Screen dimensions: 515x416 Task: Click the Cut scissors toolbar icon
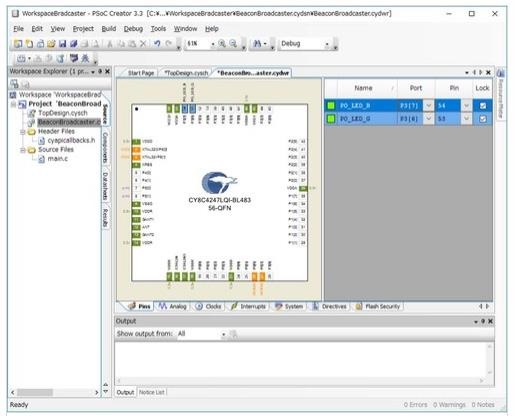tap(109, 44)
